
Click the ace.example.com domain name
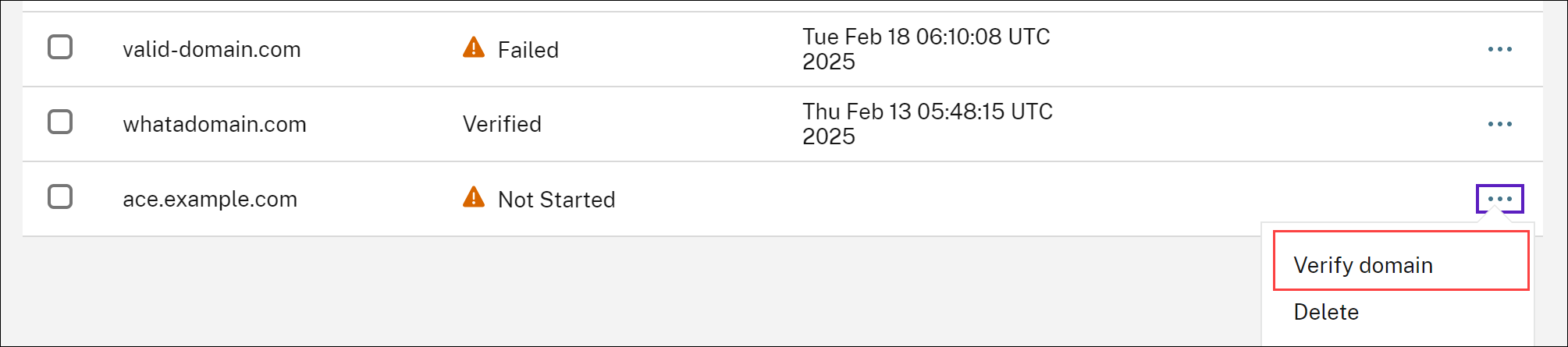tap(210, 200)
